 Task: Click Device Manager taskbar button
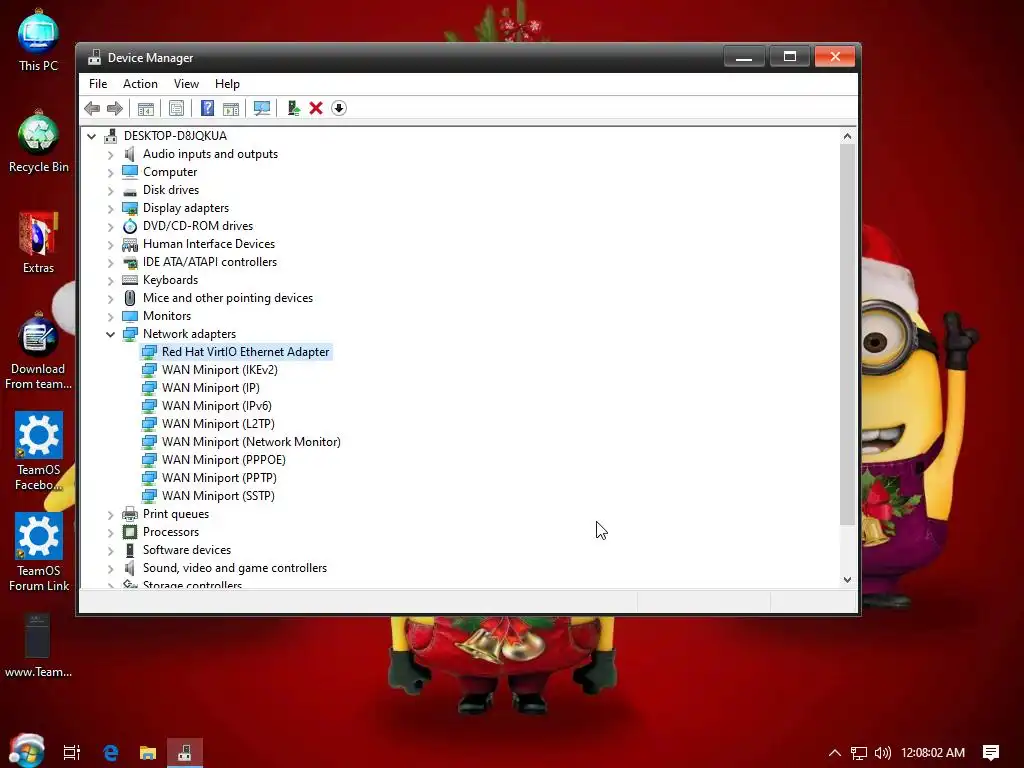tap(185, 753)
